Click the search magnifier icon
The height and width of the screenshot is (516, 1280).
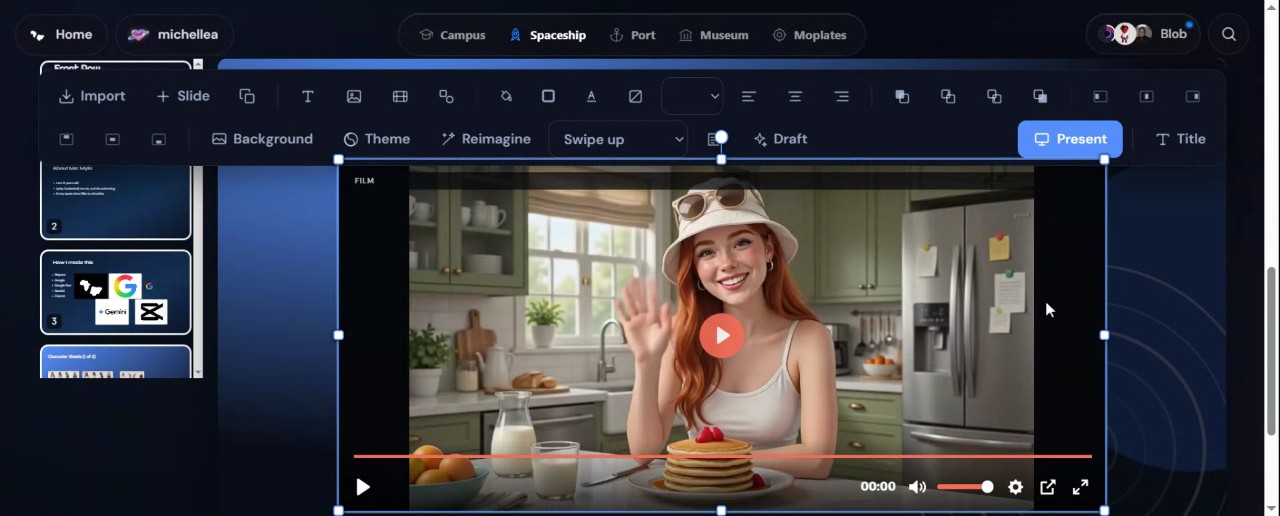tap(1229, 35)
